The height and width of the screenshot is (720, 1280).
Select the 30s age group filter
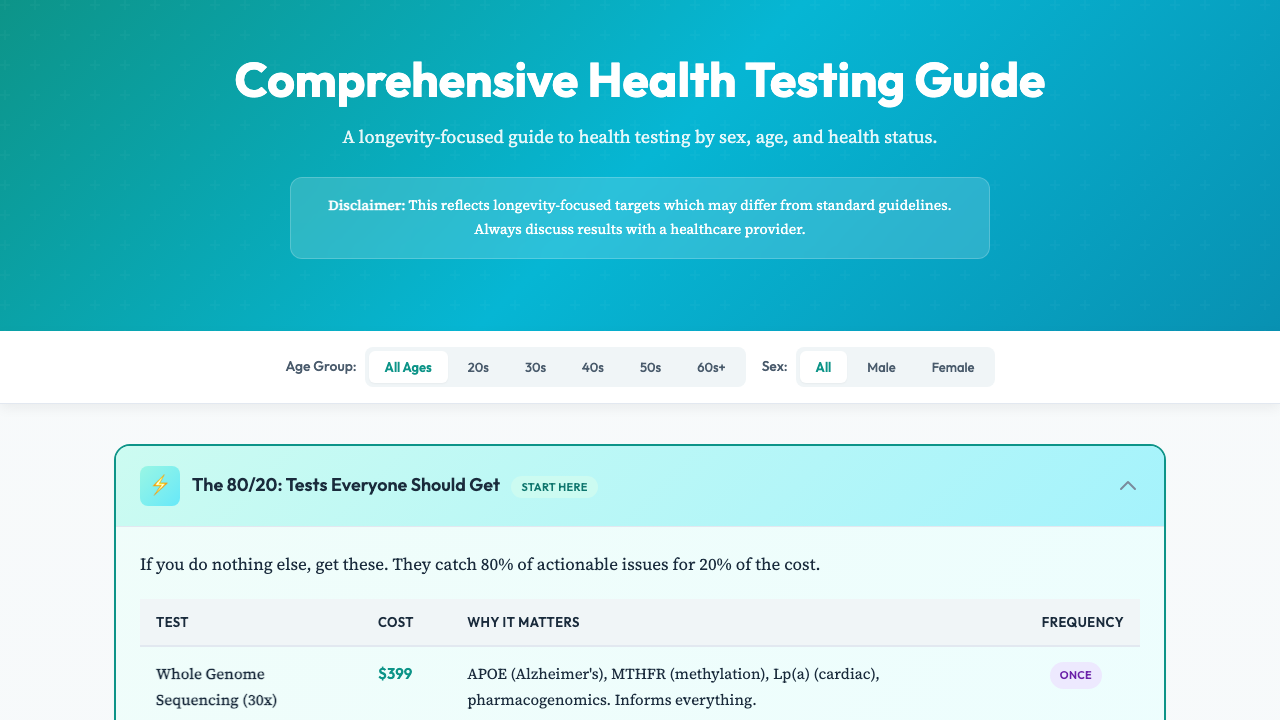click(x=535, y=367)
